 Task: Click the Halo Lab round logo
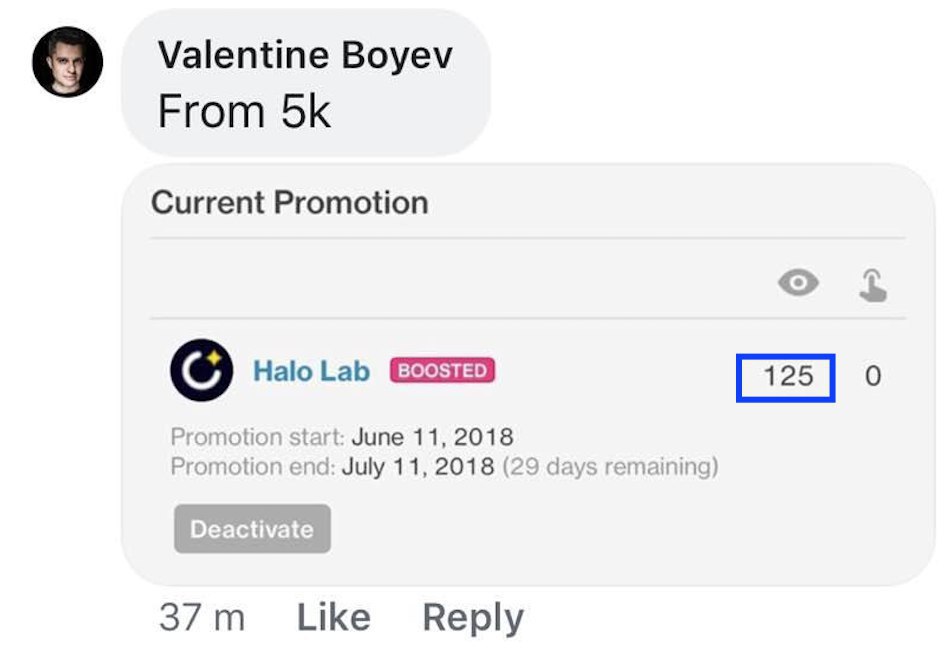(x=201, y=370)
